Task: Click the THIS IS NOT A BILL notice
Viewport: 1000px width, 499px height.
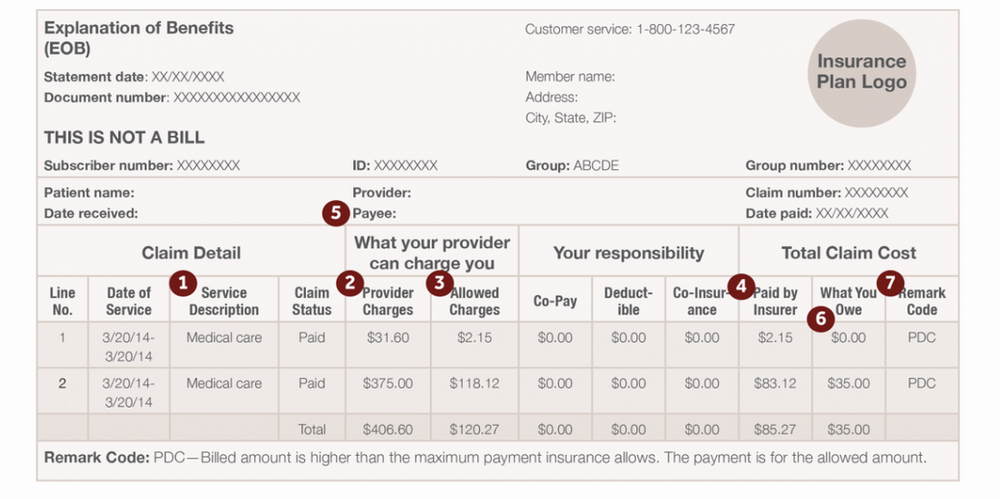Action: point(124,137)
